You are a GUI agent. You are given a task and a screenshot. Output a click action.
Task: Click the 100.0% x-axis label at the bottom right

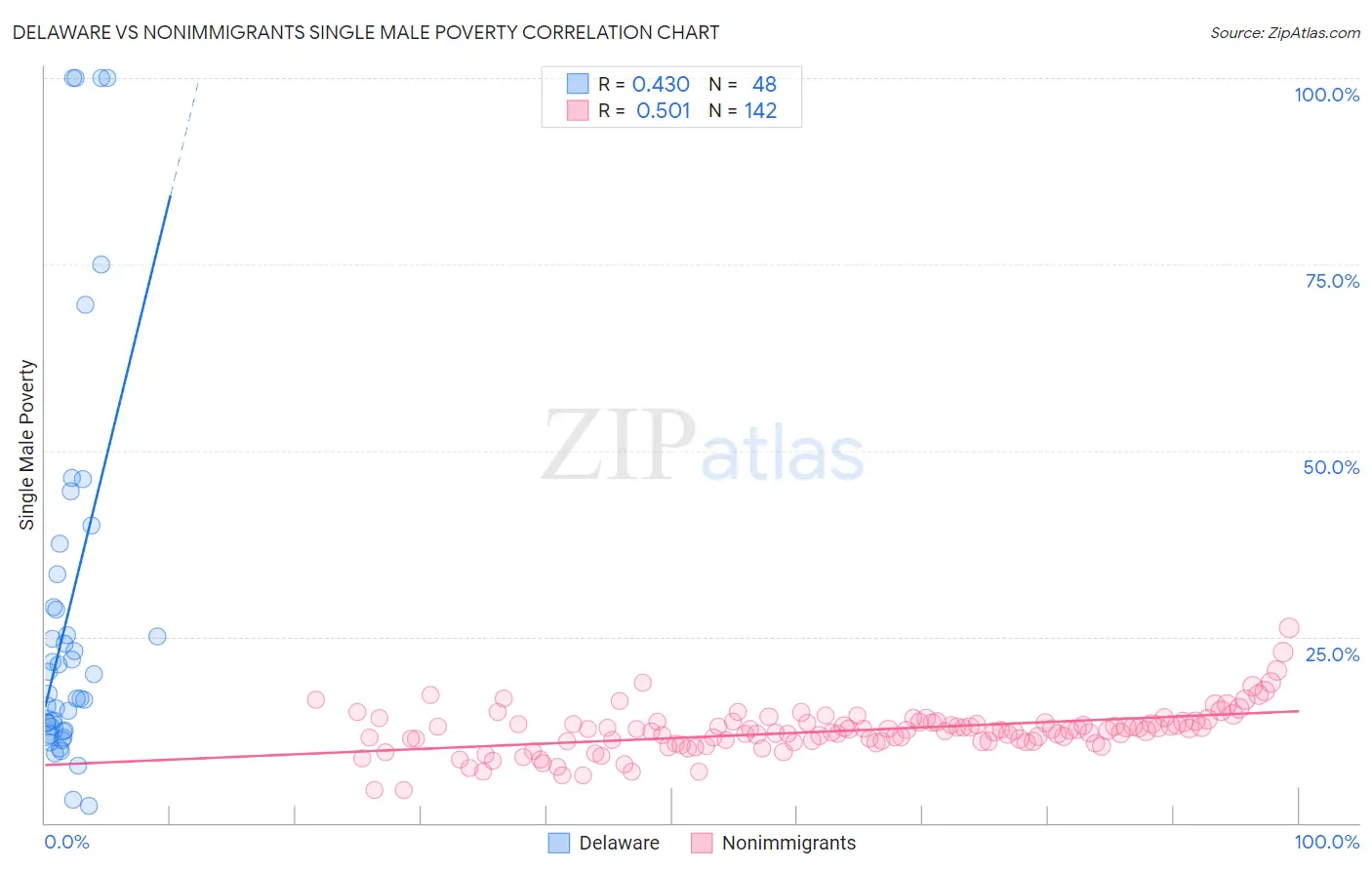[1327, 842]
